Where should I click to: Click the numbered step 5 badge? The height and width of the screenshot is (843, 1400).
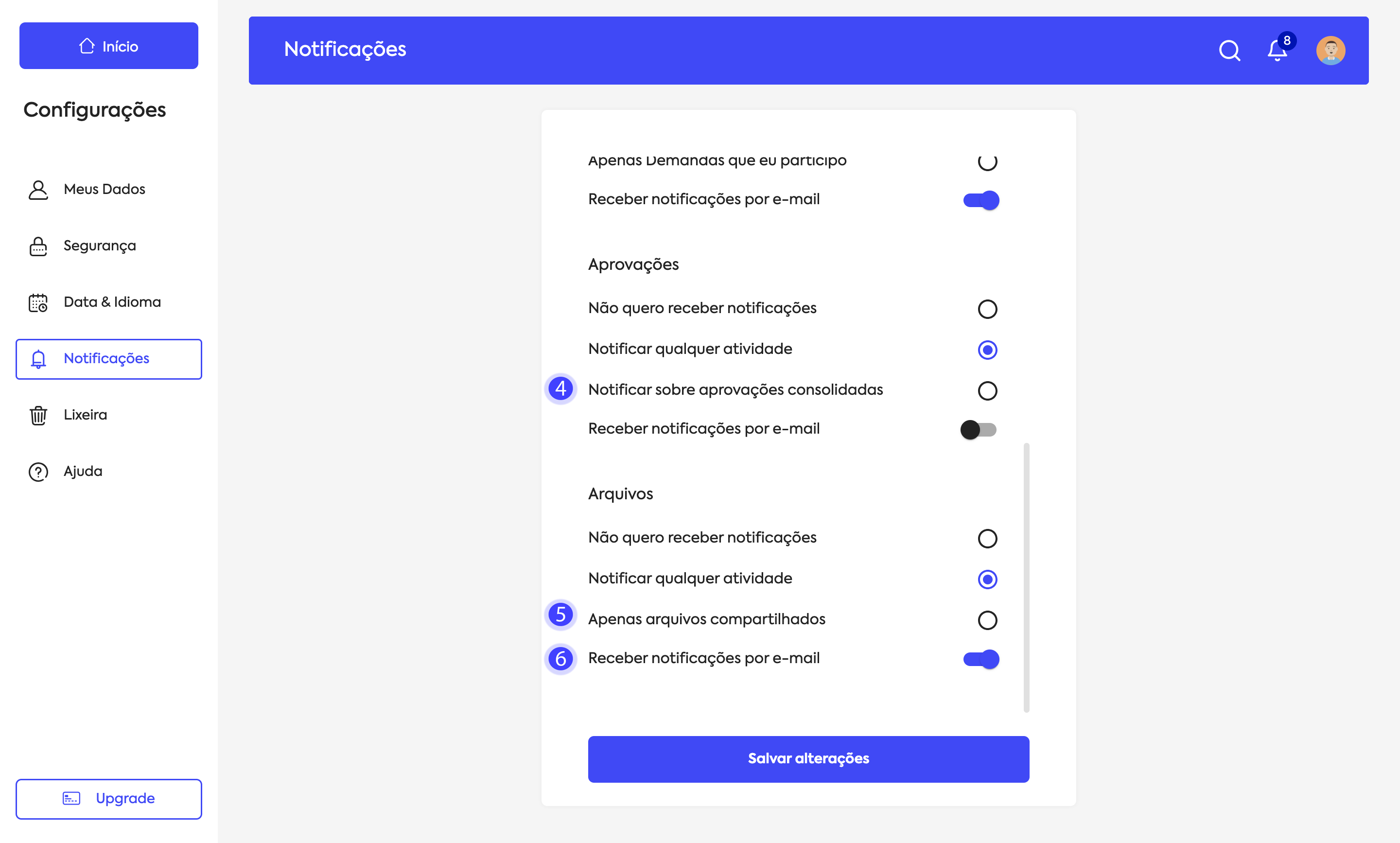click(560, 615)
